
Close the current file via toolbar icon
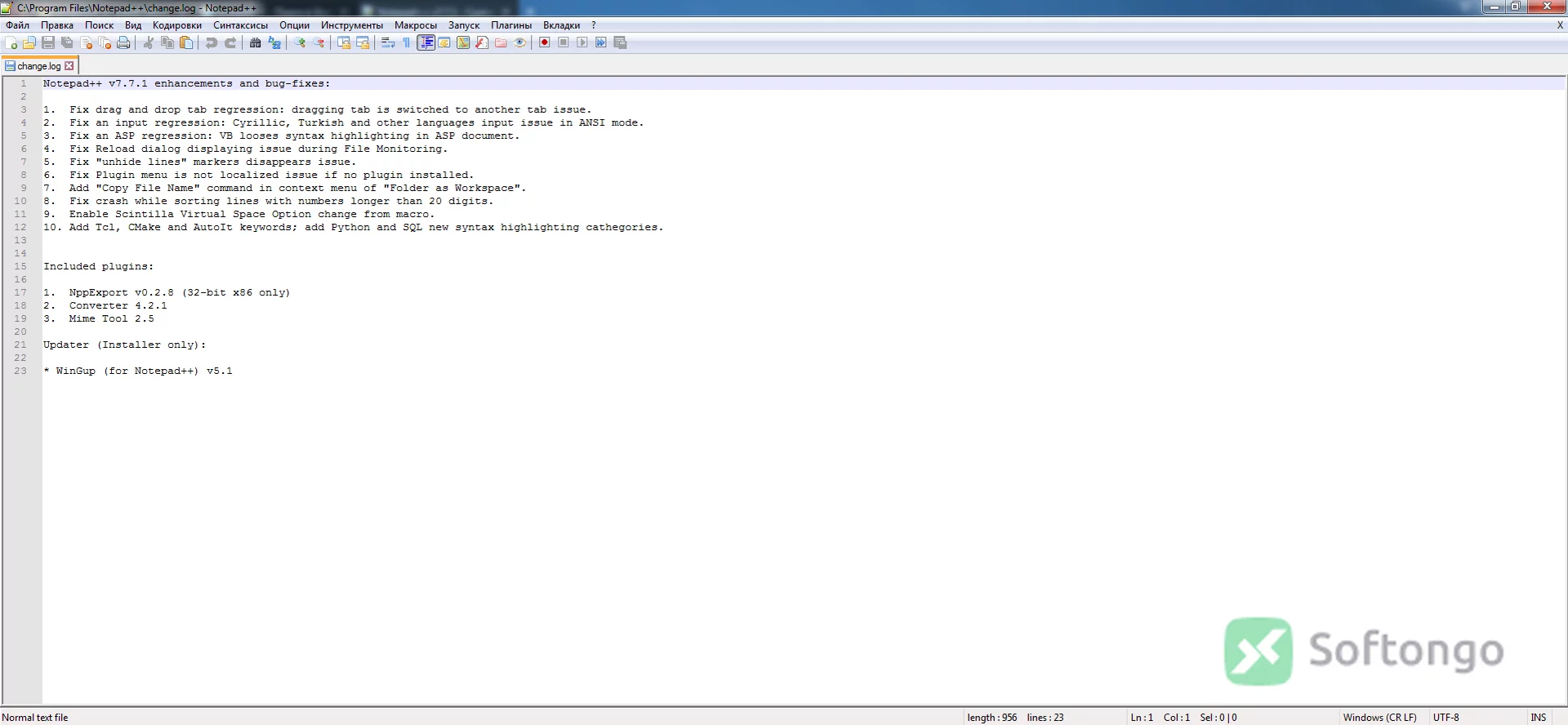tap(86, 42)
